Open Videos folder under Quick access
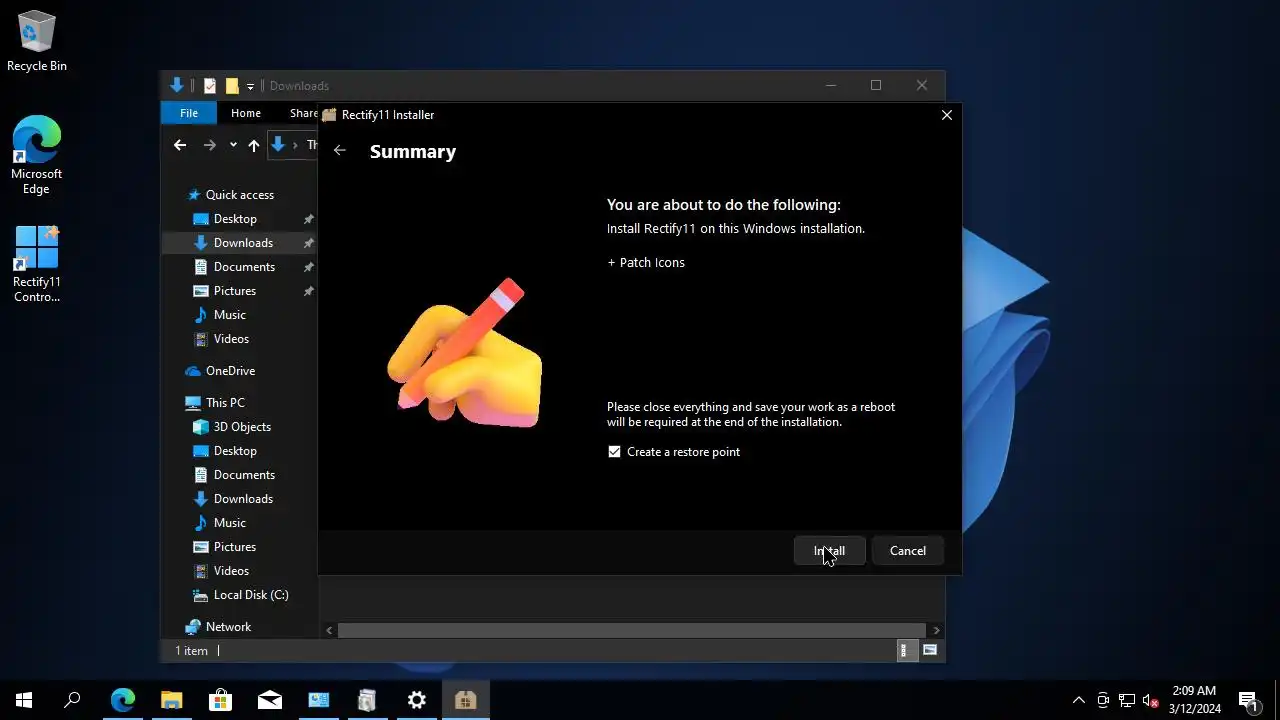The height and width of the screenshot is (720, 1280). click(231, 339)
